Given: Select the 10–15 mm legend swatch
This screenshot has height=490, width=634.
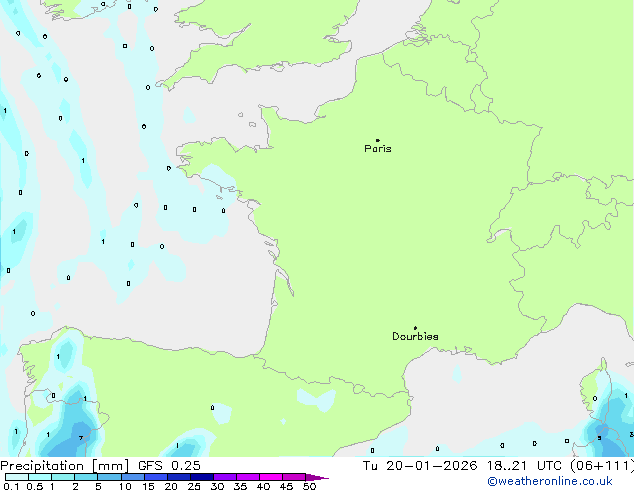Looking at the screenshot, I should (133, 477).
